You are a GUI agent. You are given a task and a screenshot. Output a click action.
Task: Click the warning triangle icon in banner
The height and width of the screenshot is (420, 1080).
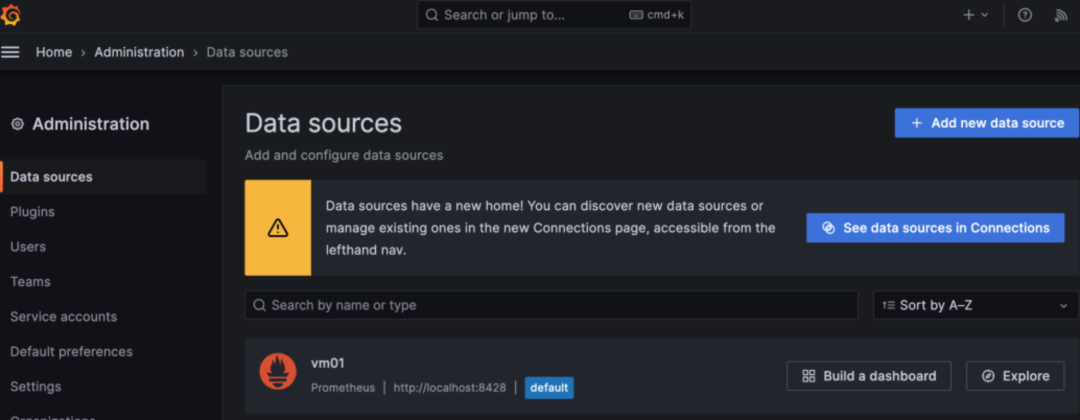point(278,228)
